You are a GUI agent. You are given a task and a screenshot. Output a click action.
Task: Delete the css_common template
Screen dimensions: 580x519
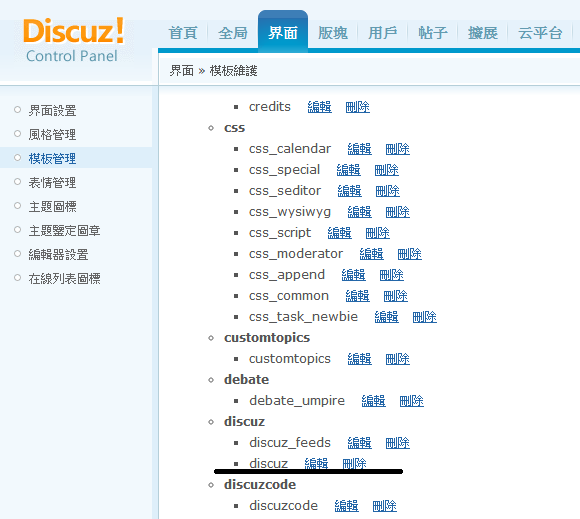[395, 296]
